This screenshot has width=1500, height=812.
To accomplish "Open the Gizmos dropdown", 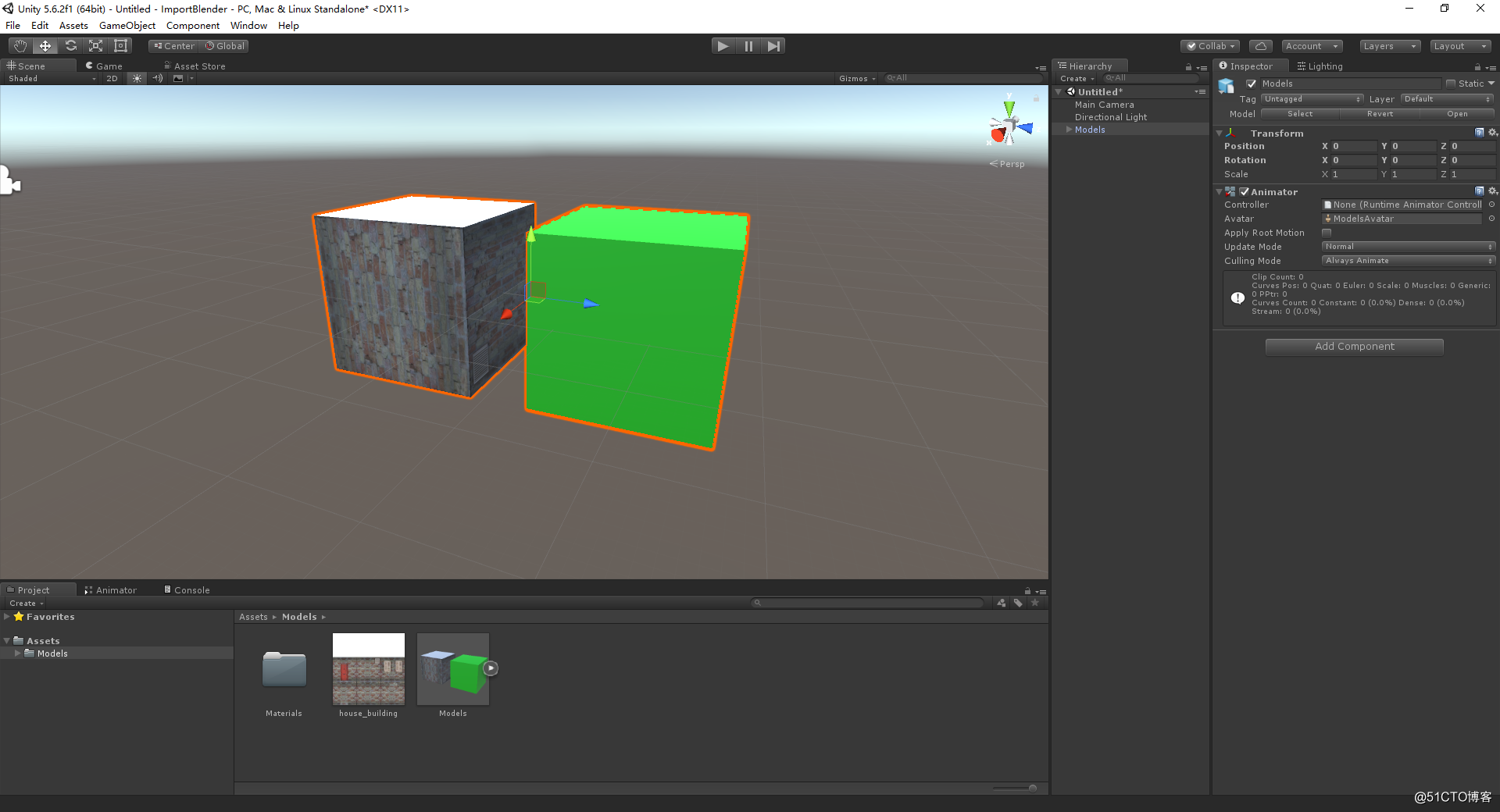I will (857, 78).
